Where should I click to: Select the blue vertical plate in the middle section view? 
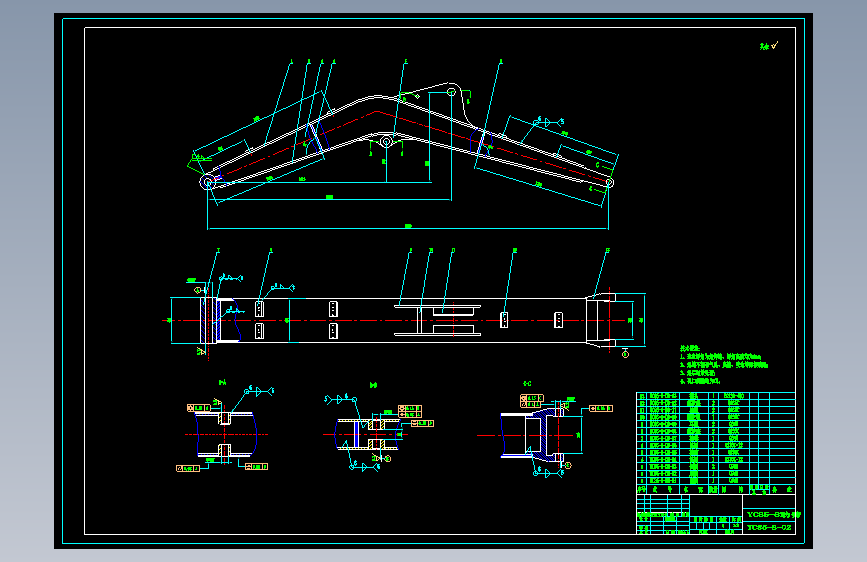[357, 434]
